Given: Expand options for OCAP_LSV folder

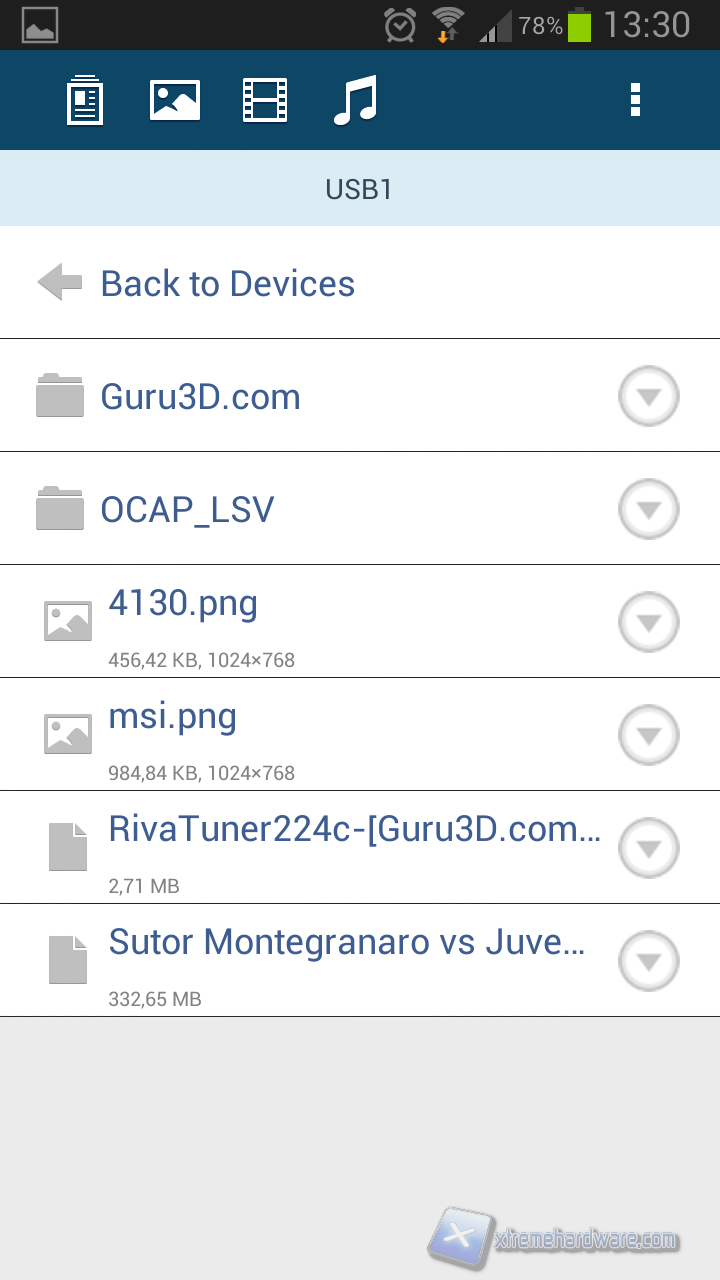Looking at the screenshot, I should 649,510.
